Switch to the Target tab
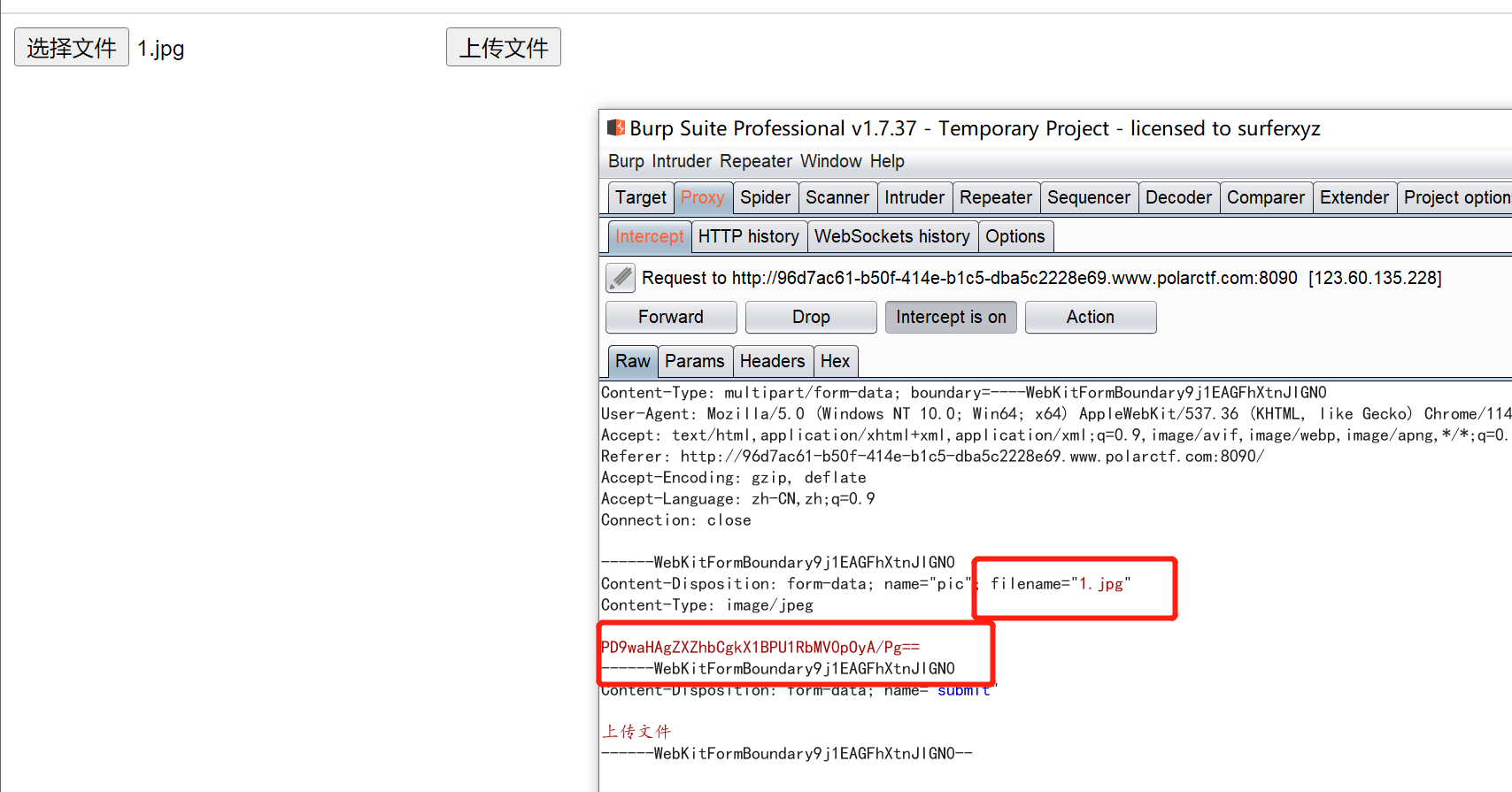Viewport: 1512px width, 792px height. [x=641, y=197]
